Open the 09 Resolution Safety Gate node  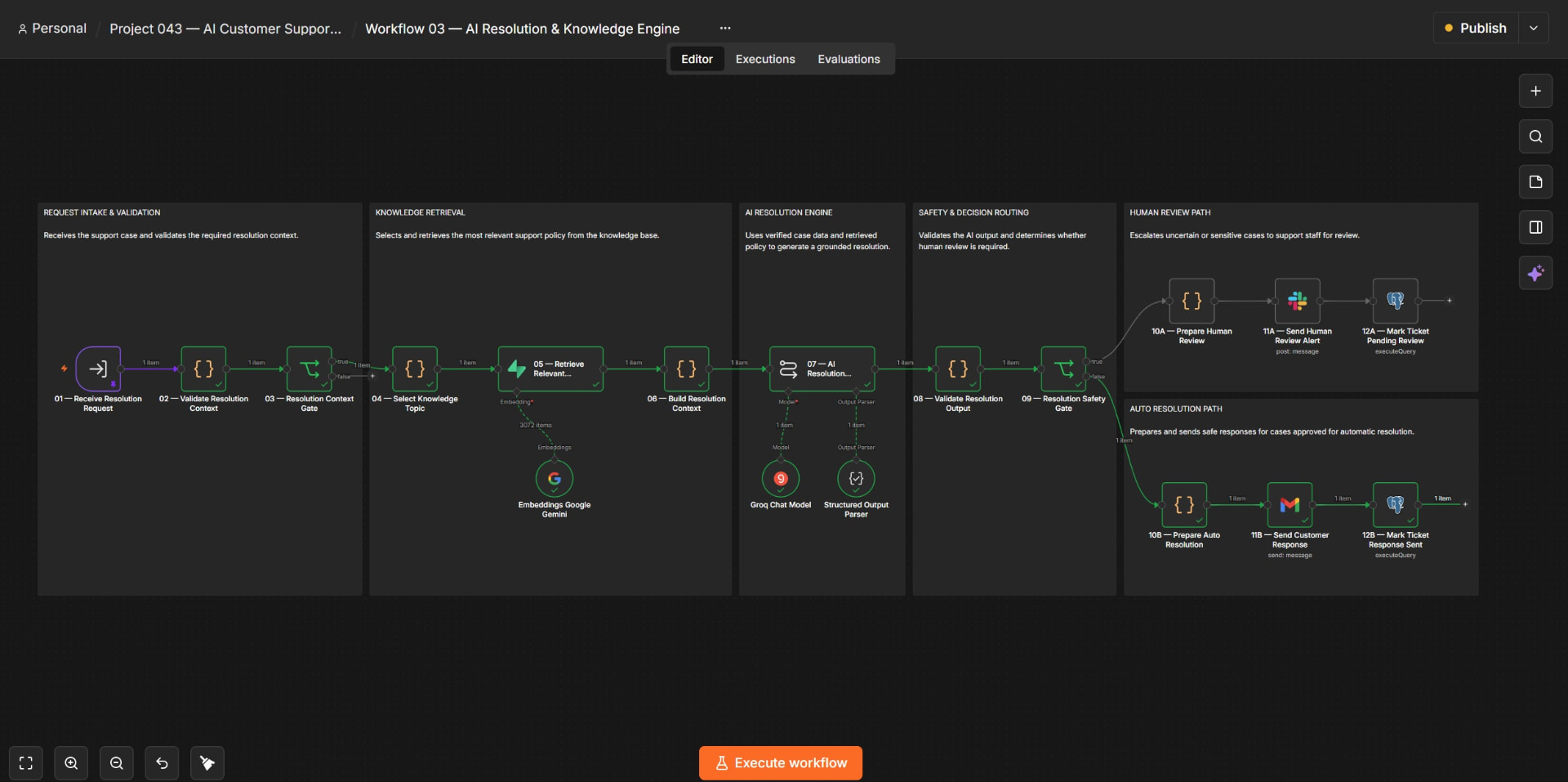point(1063,369)
